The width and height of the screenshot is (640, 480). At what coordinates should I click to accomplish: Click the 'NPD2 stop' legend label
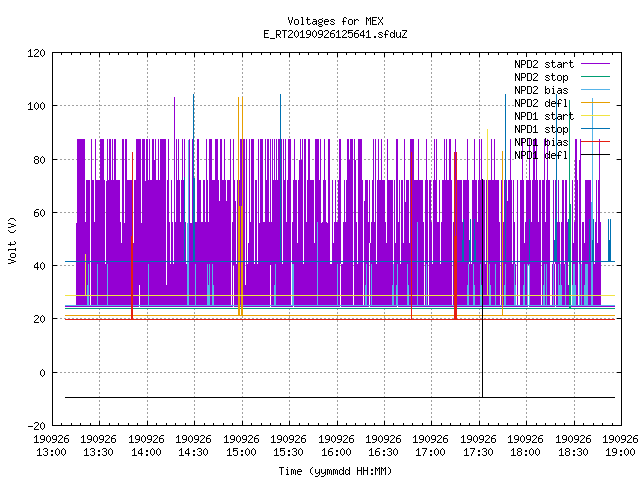coord(541,77)
